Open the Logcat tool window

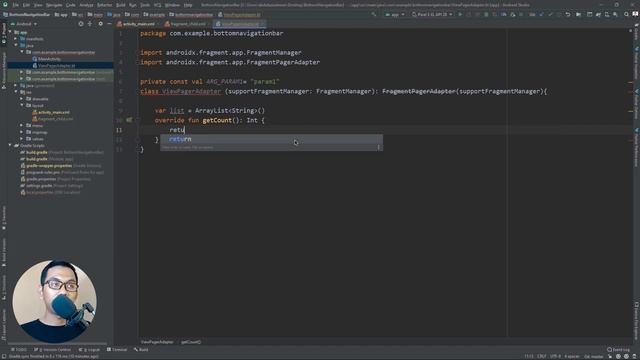tap(89, 349)
